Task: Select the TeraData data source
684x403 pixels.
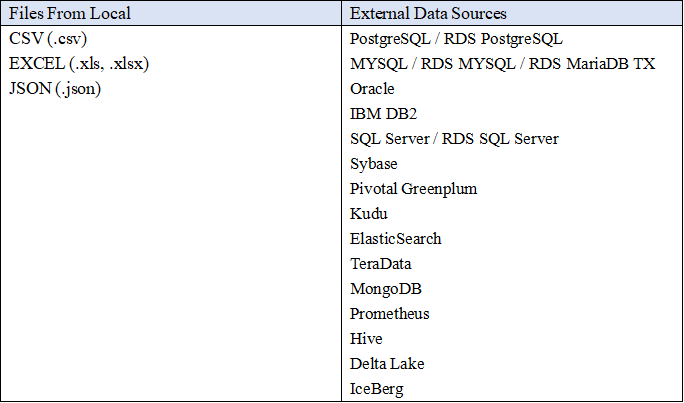Action: click(381, 264)
